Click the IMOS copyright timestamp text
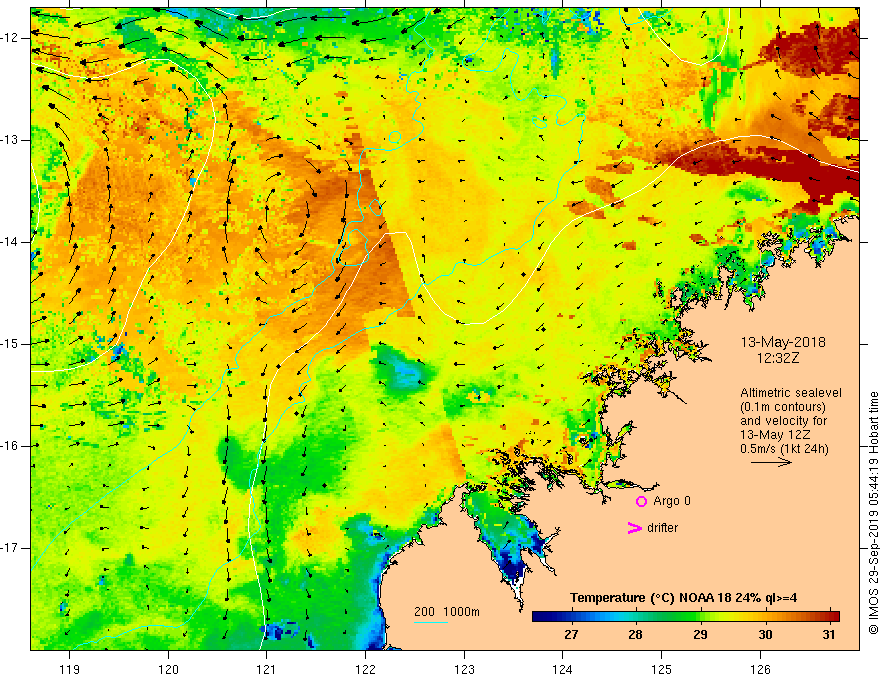 (x=873, y=513)
